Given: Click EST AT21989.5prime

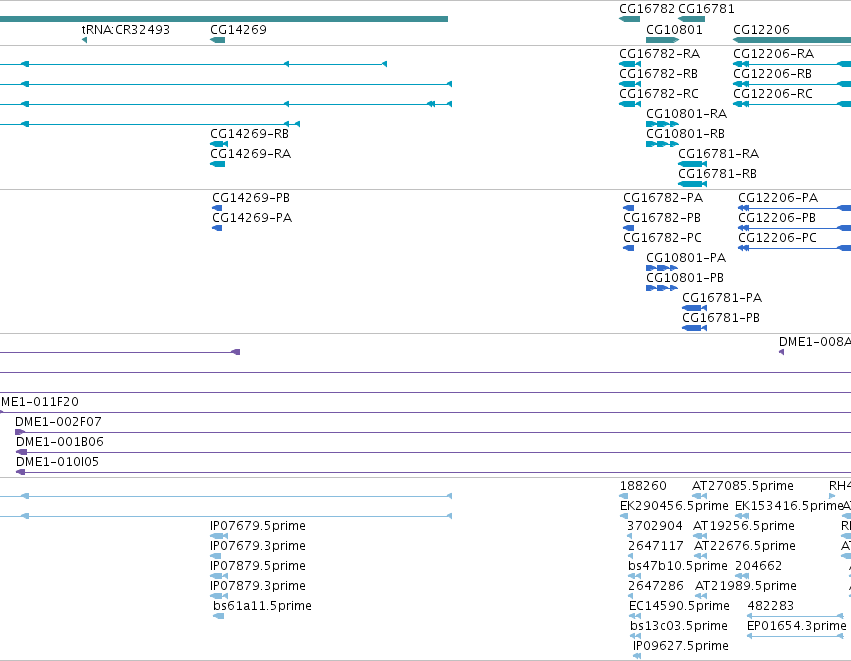Looking at the screenshot, I should coord(746,586).
